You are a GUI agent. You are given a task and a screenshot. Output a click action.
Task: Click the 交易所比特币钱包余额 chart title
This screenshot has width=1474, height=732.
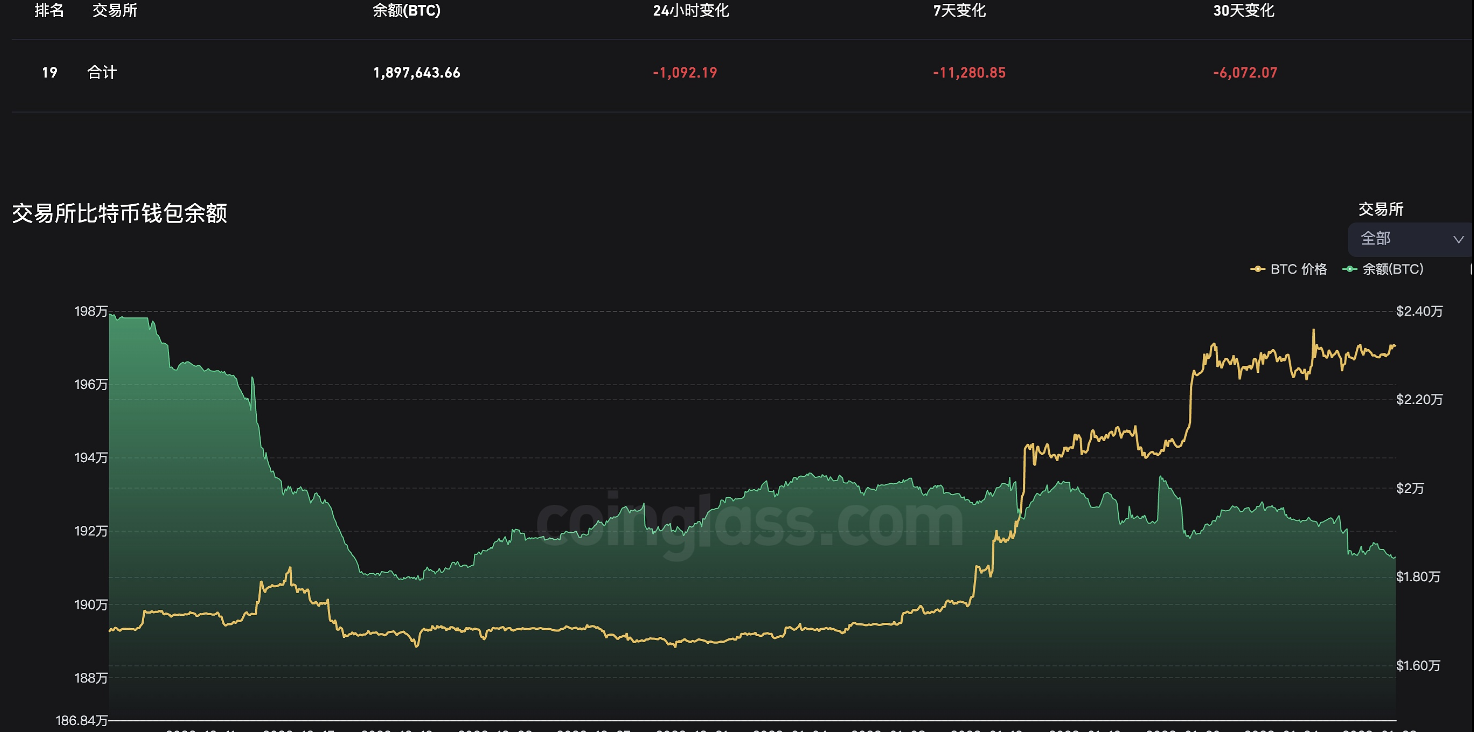click(x=119, y=213)
